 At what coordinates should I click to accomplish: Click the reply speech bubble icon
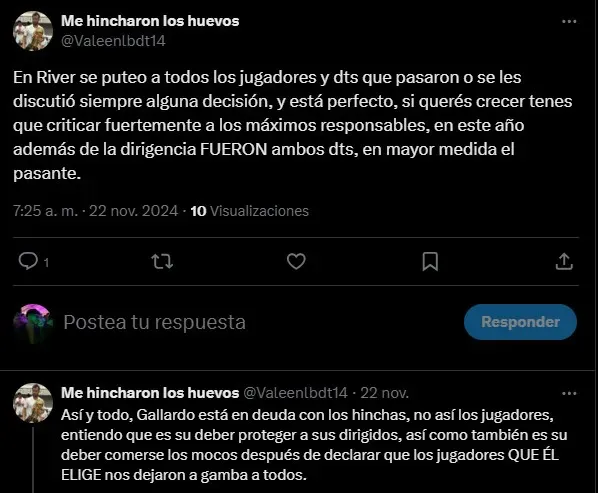(x=29, y=262)
